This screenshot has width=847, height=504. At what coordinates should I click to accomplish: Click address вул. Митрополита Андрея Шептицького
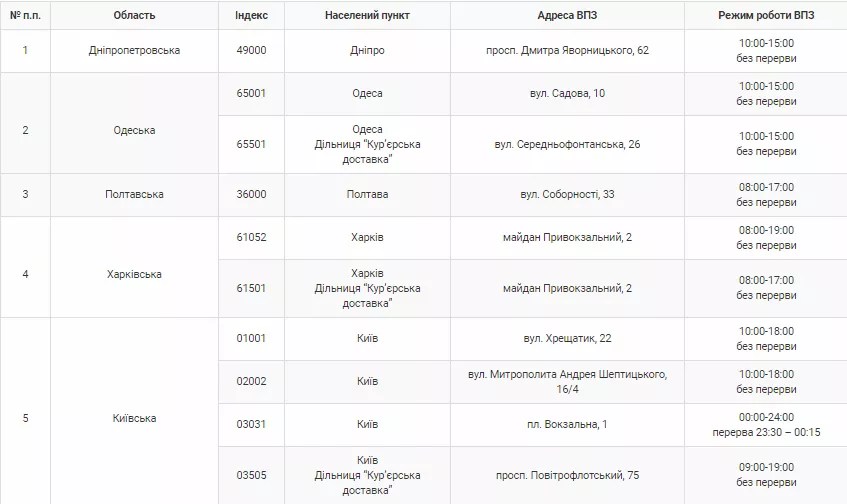coord(567,374)
